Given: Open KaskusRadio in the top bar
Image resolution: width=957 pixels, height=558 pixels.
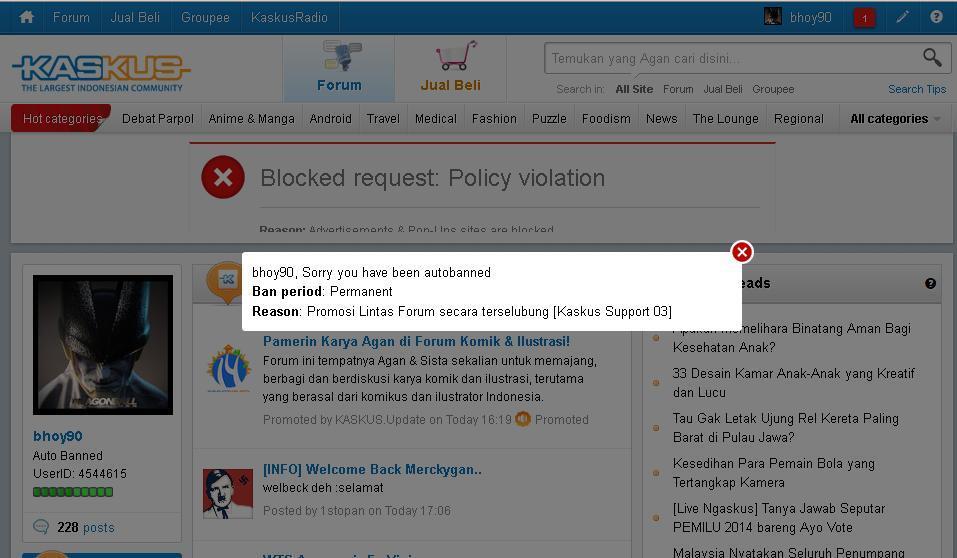Looking at the screenshot, I should click(x=289, y=17).
